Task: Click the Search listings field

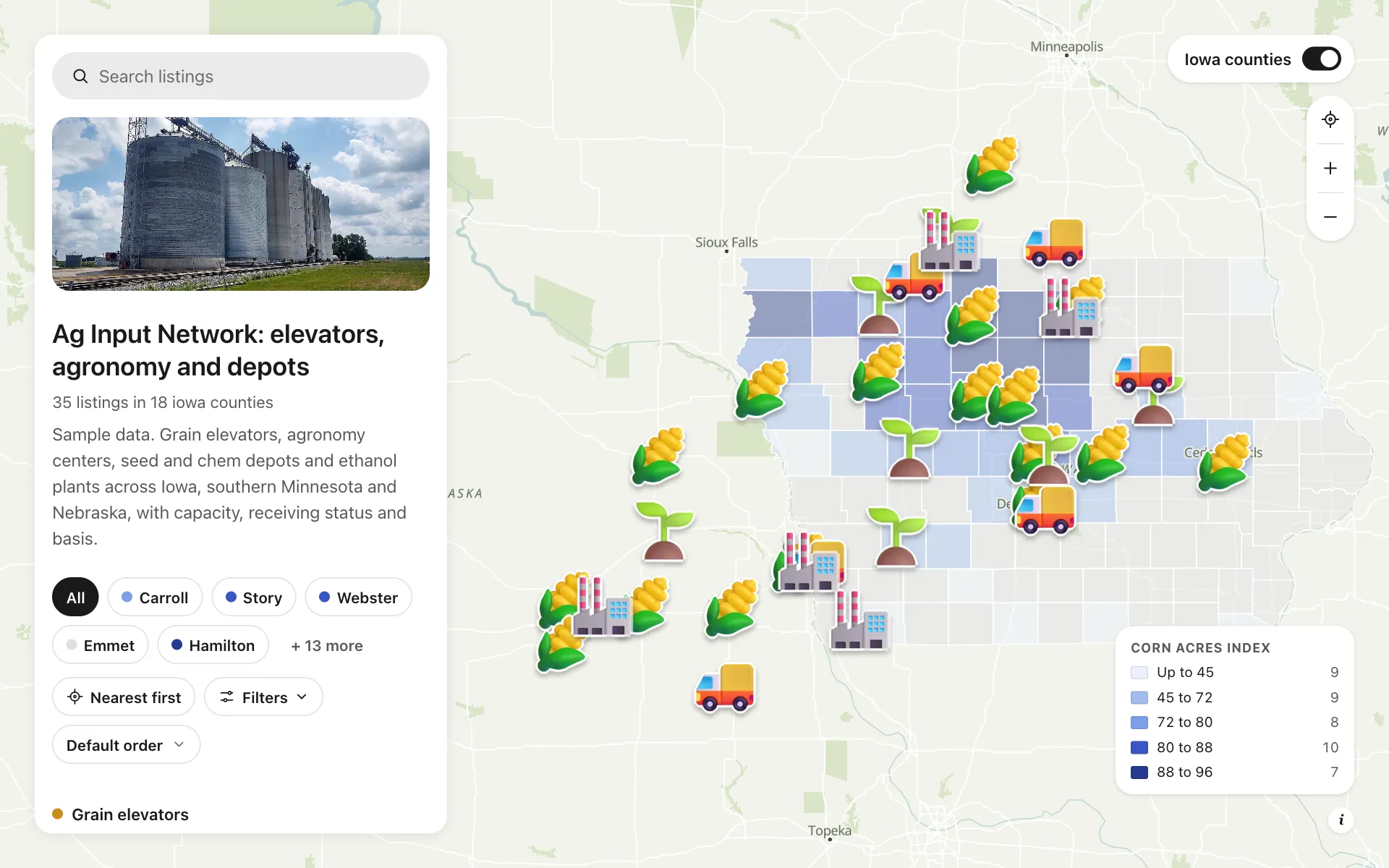Action: [241, 76]
